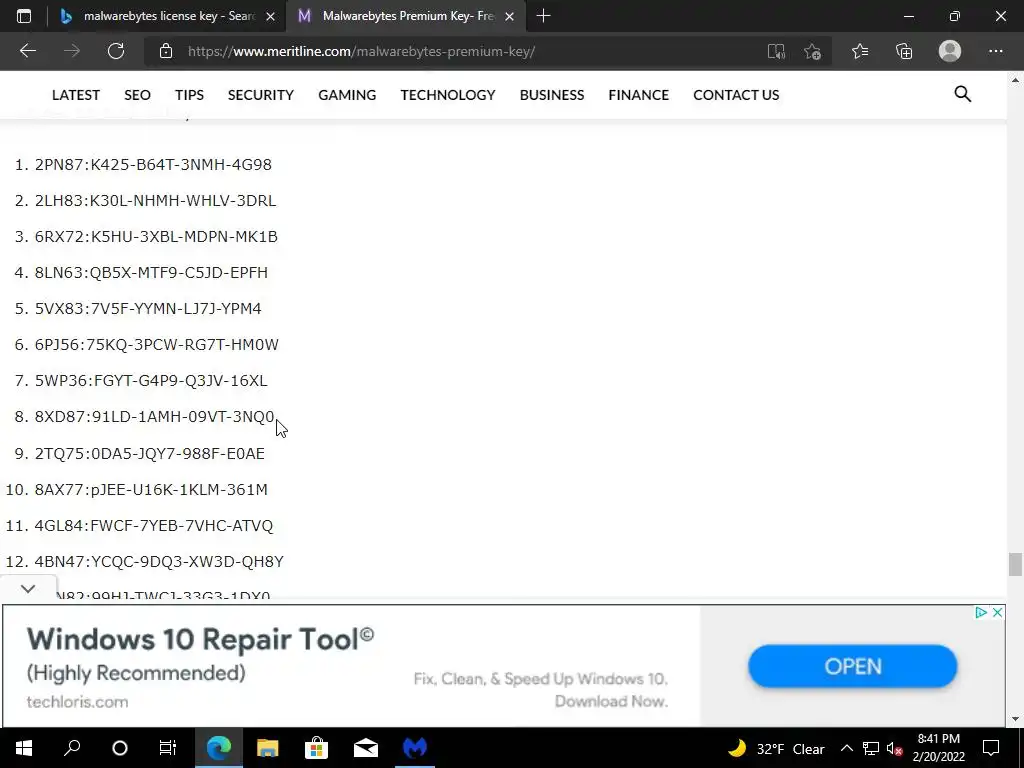
Task: Refresh the current page
Action: (116, 51)
